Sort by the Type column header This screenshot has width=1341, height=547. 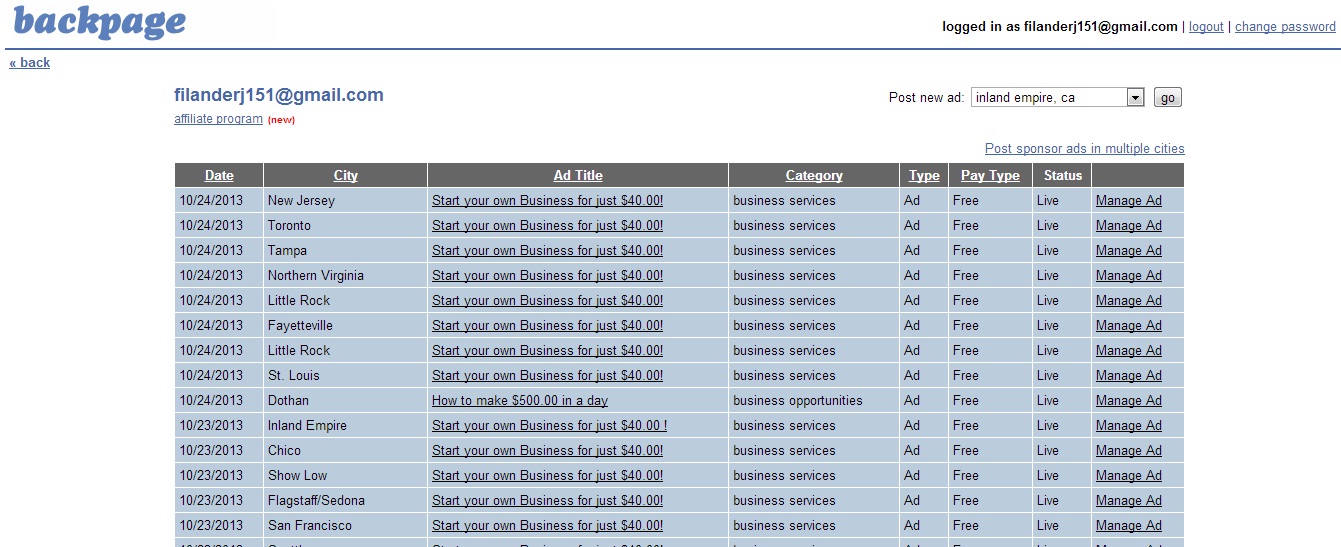coord(924,175)
